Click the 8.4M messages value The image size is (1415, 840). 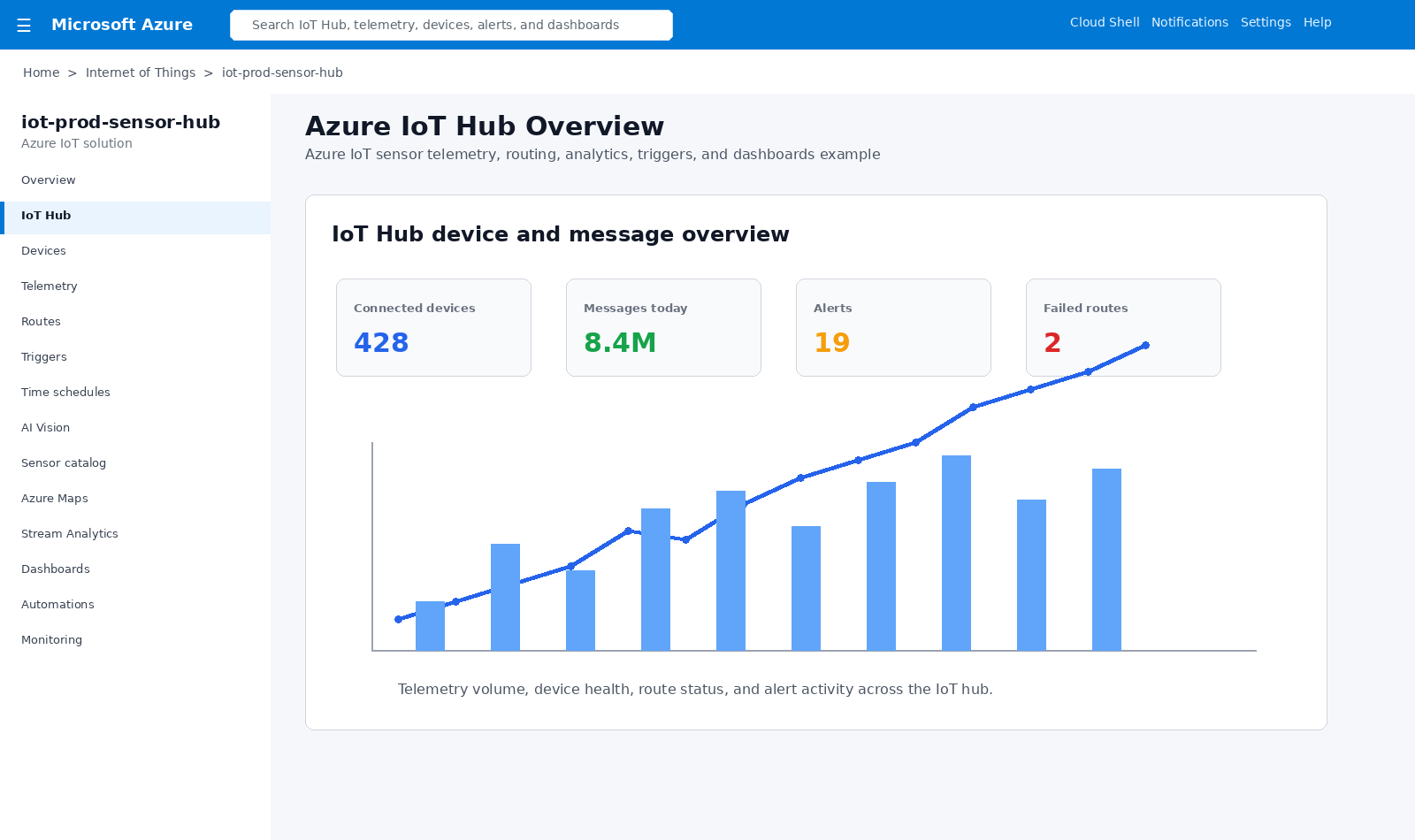click(x=620, y=343)
